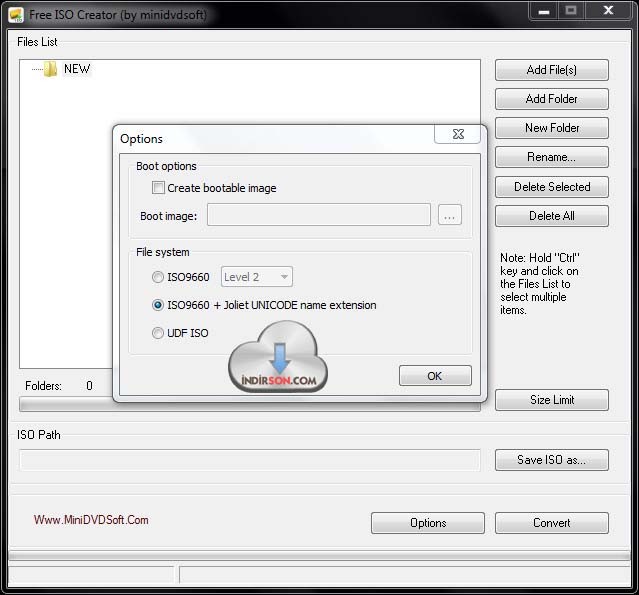This screenshot has width=639, height=595.
Task: Click the Add Folder button
Action: (x=552, y=99)
